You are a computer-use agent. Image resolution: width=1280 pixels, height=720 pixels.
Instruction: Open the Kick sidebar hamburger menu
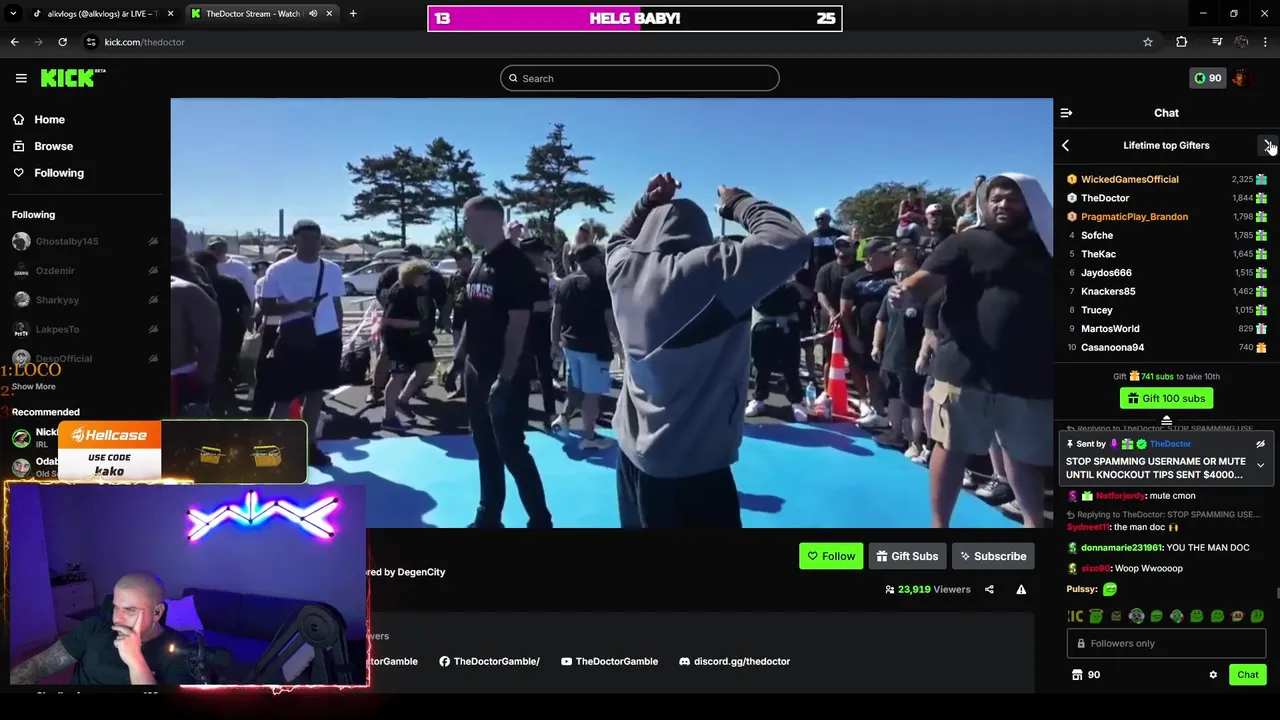coord(21,78)
